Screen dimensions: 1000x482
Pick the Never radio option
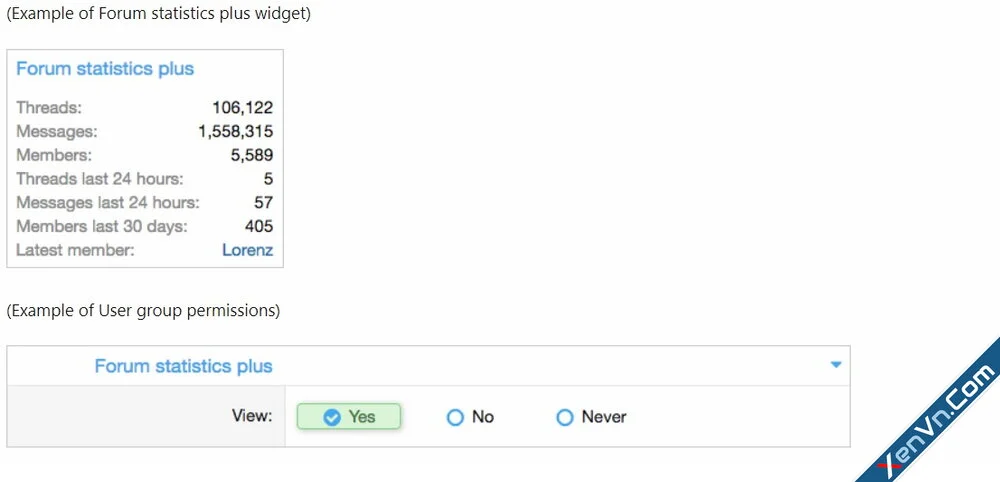591,417
